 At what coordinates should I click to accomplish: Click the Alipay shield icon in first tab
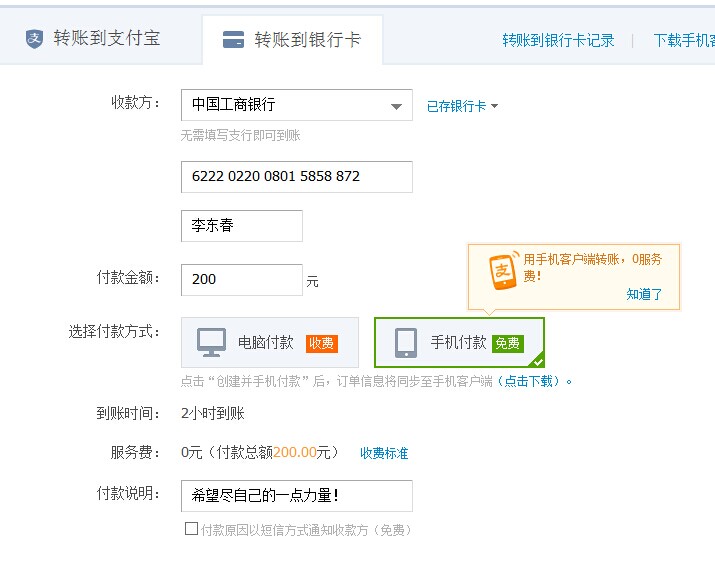click(x=34, y=40)
